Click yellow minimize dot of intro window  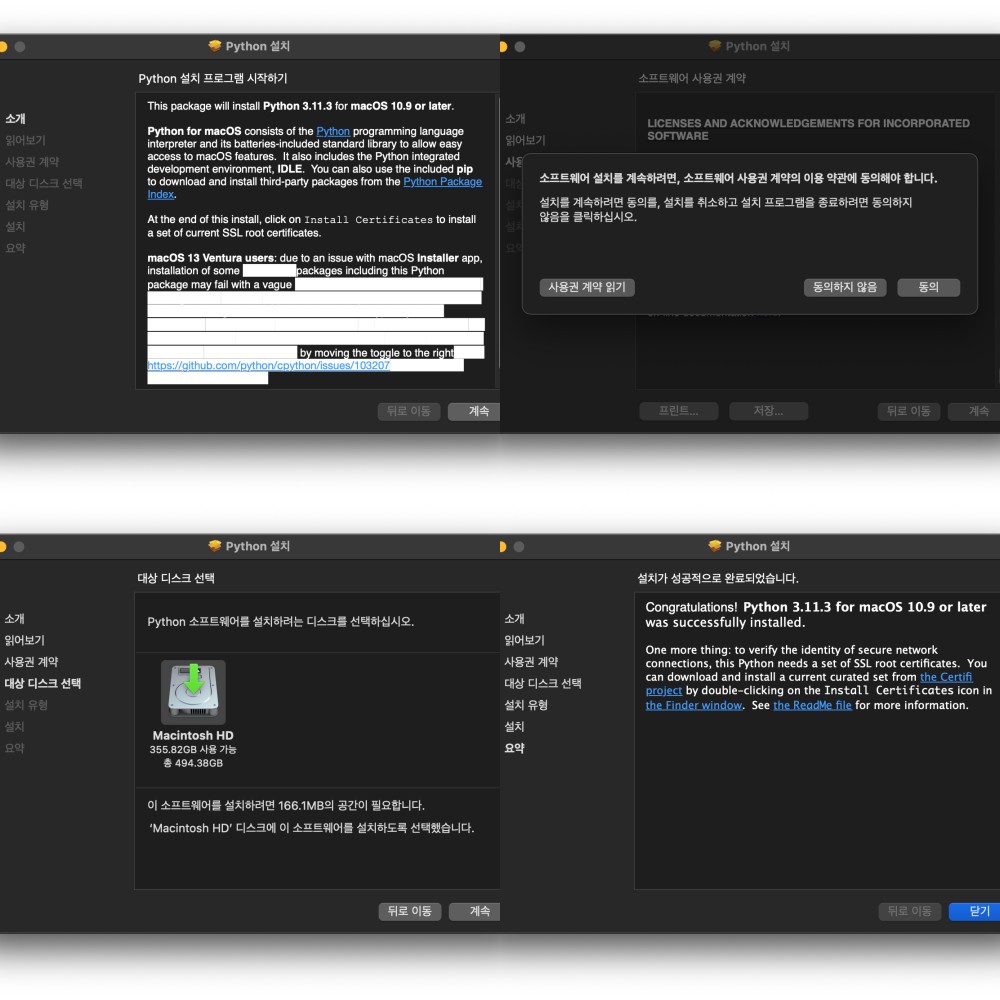pos(2,47)
